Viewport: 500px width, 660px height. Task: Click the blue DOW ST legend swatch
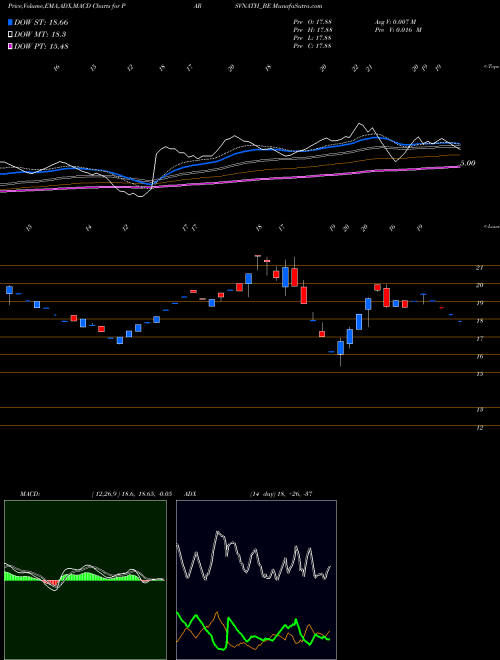(10, 22)
